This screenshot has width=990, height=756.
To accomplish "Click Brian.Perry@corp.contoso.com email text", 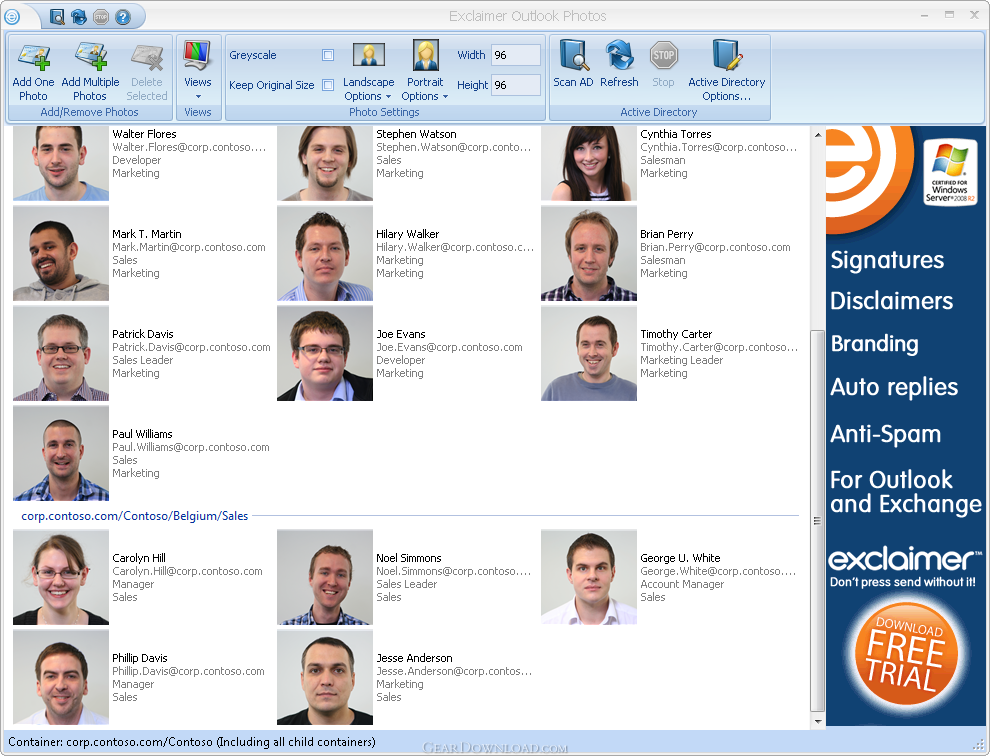I will pyautogui.click(x=715, y=248).
